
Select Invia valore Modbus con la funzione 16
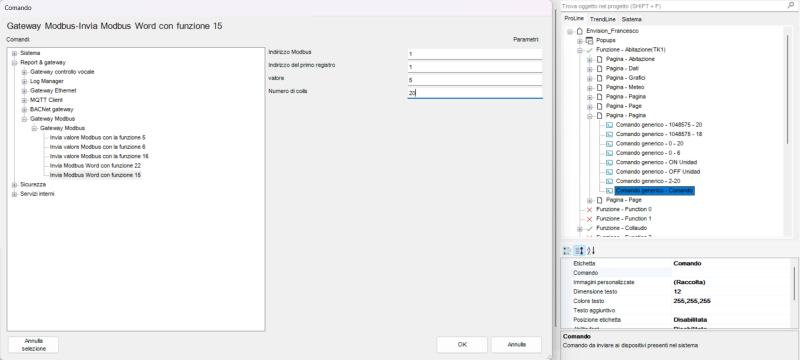pyautogui.click(x=99, y=156)
